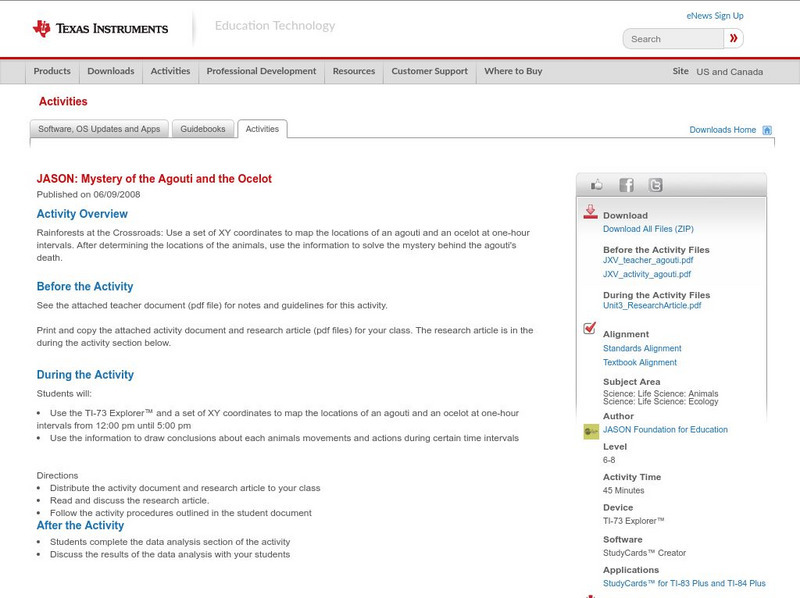Click the During the Activity heading
Viewport: 800px width, 598px height.
85,375
